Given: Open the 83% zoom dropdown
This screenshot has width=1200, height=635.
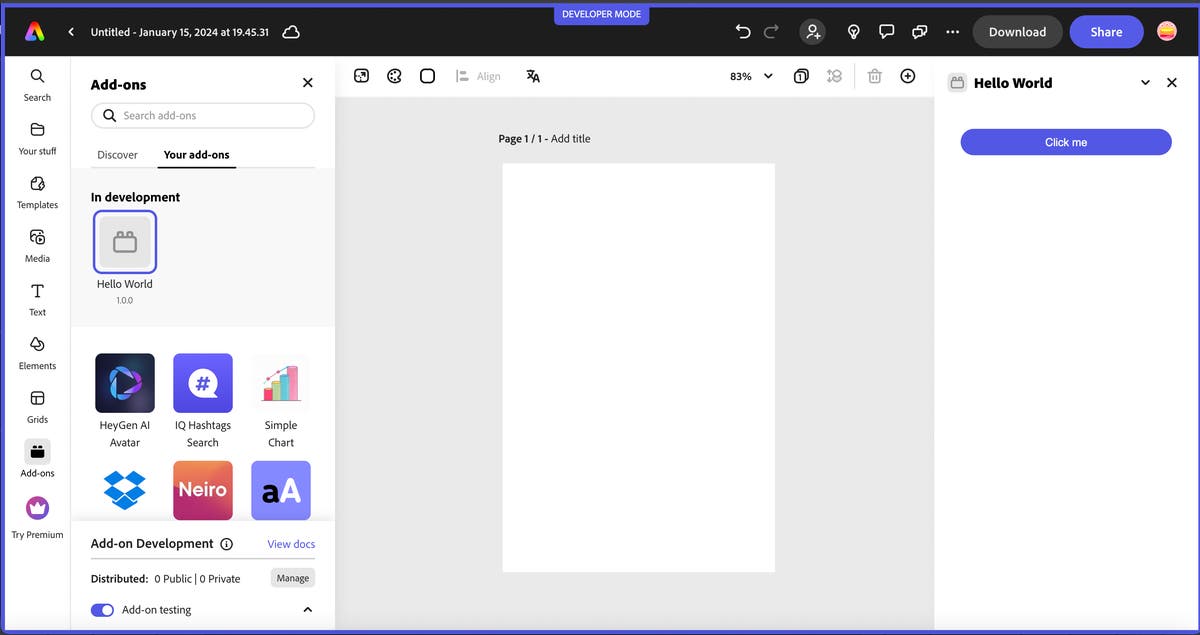Looking at the screenshot, I should click(x=751, y=76).
